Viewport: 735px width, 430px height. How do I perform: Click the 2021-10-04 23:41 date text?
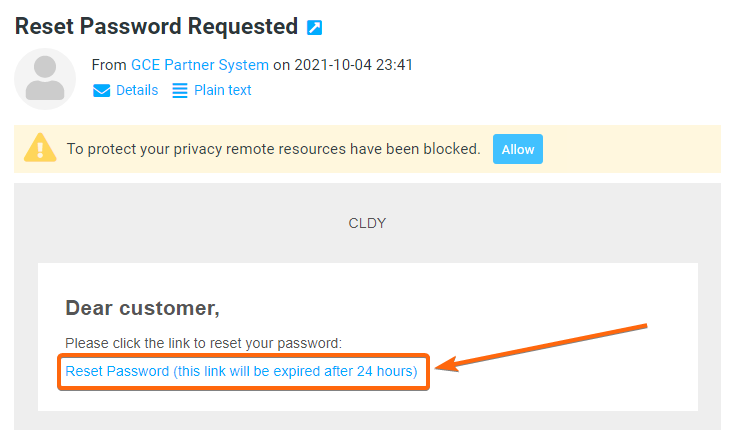coord(353,65)
